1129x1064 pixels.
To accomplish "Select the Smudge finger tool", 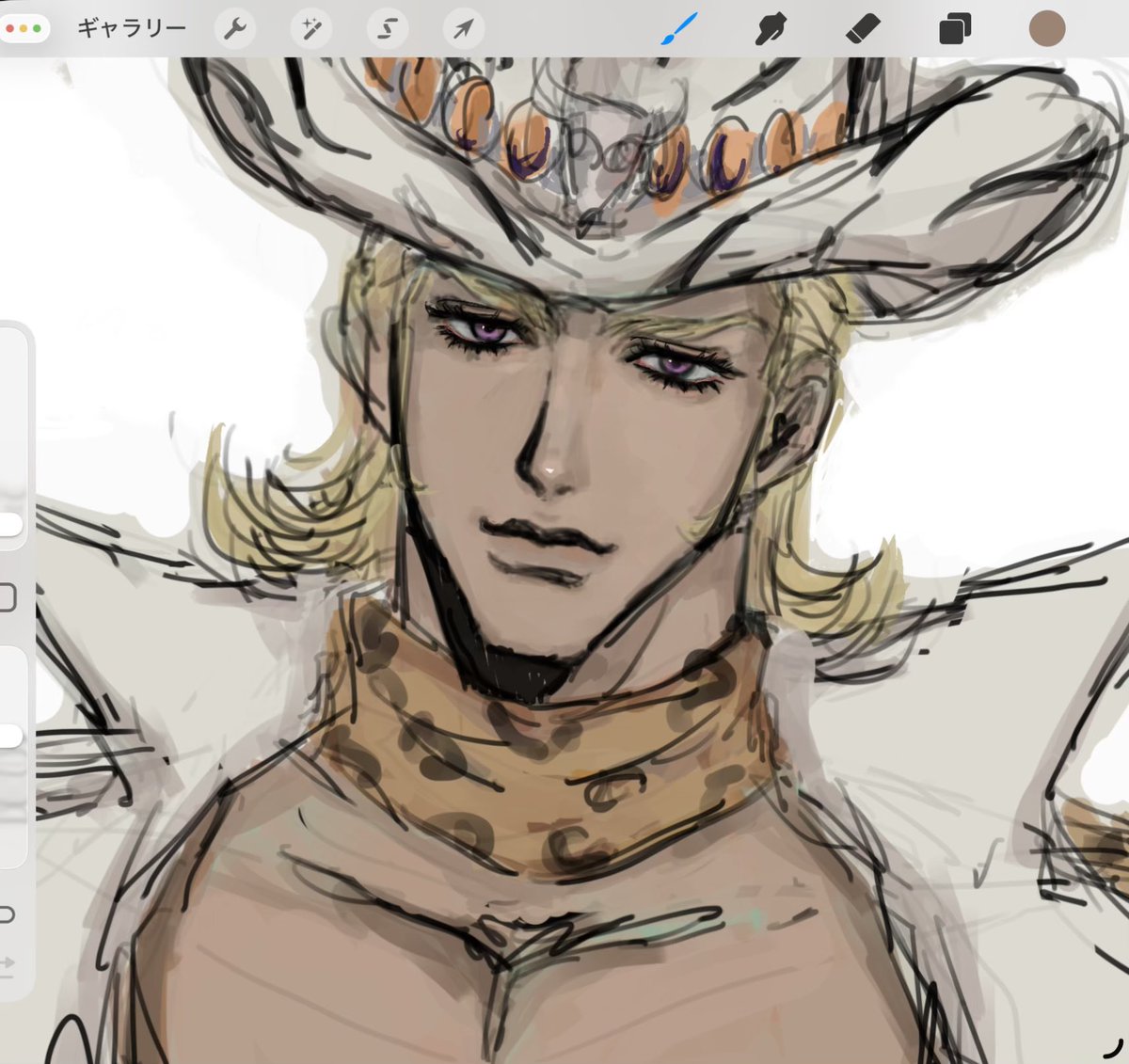I will (771, 28).
